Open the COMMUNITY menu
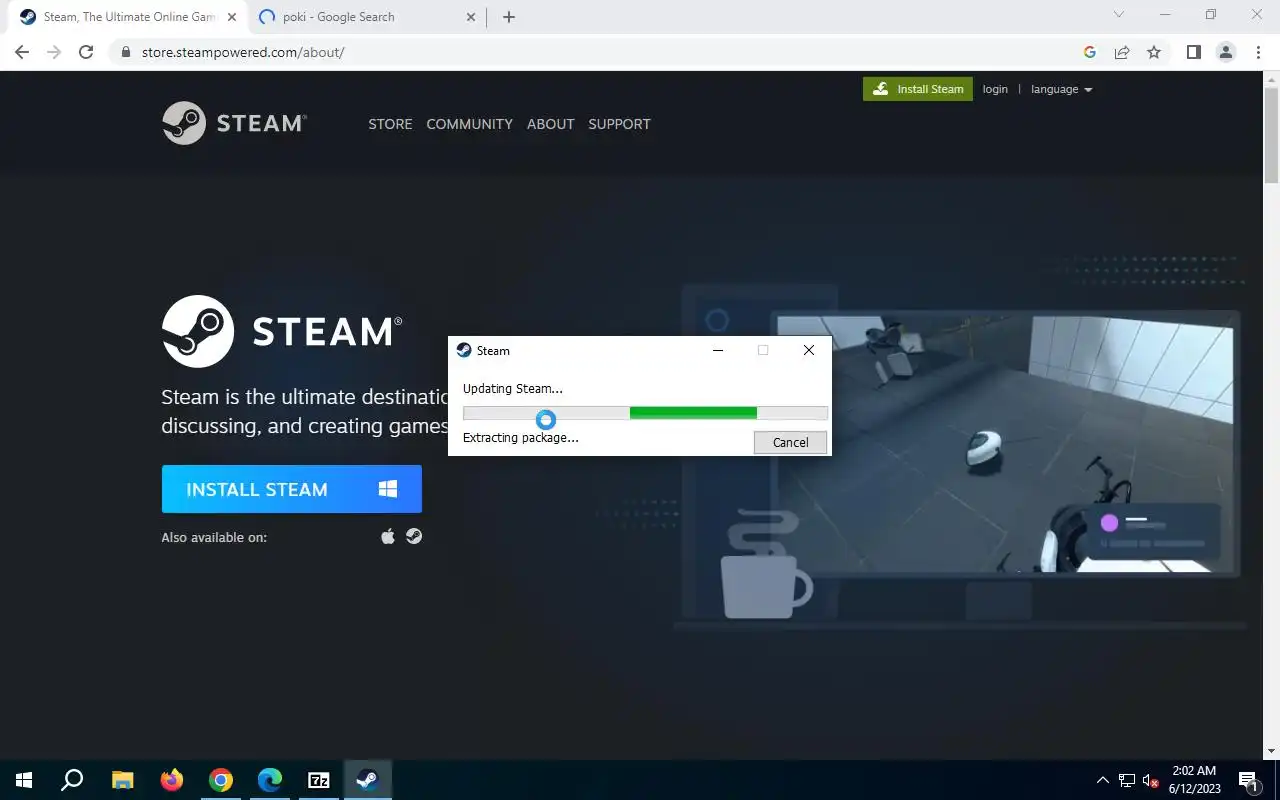Viewport: 1280px width, 800px height. [469, 124]
